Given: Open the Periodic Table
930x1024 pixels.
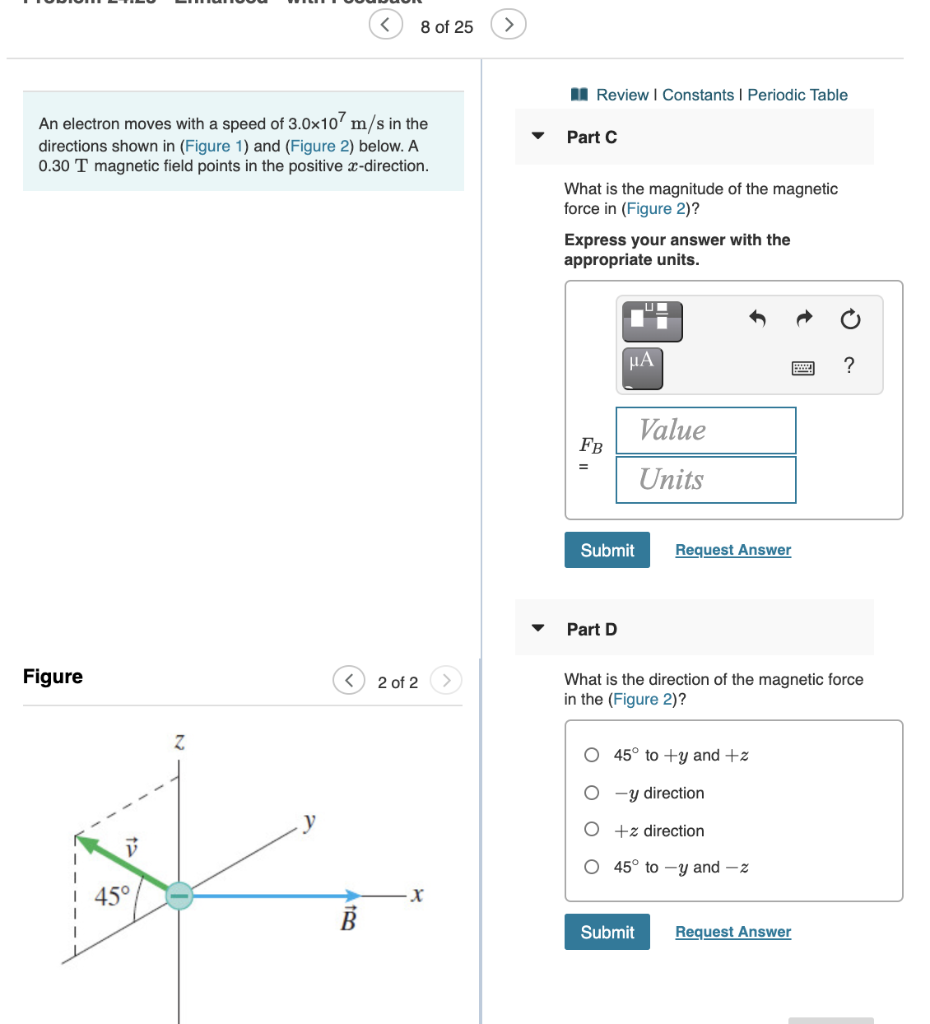Looking at the screenshot, I should [797, 94].
